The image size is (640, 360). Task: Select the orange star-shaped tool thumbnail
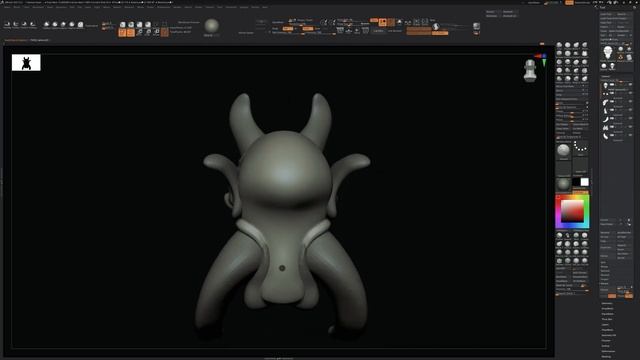click(x=621, y=58)
